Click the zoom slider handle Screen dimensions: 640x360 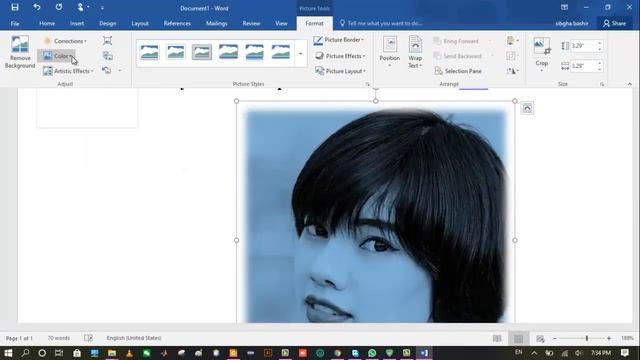tap(587, 338)
